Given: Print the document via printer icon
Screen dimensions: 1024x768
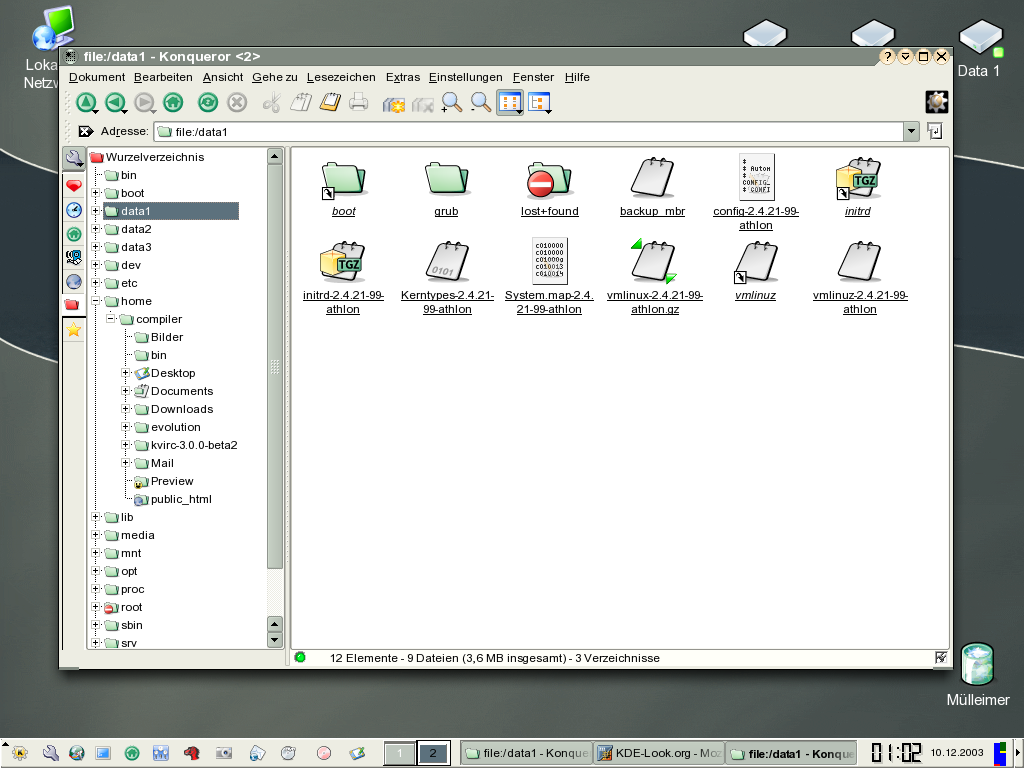Looking at the screenshot, I should tap(359, 103).
